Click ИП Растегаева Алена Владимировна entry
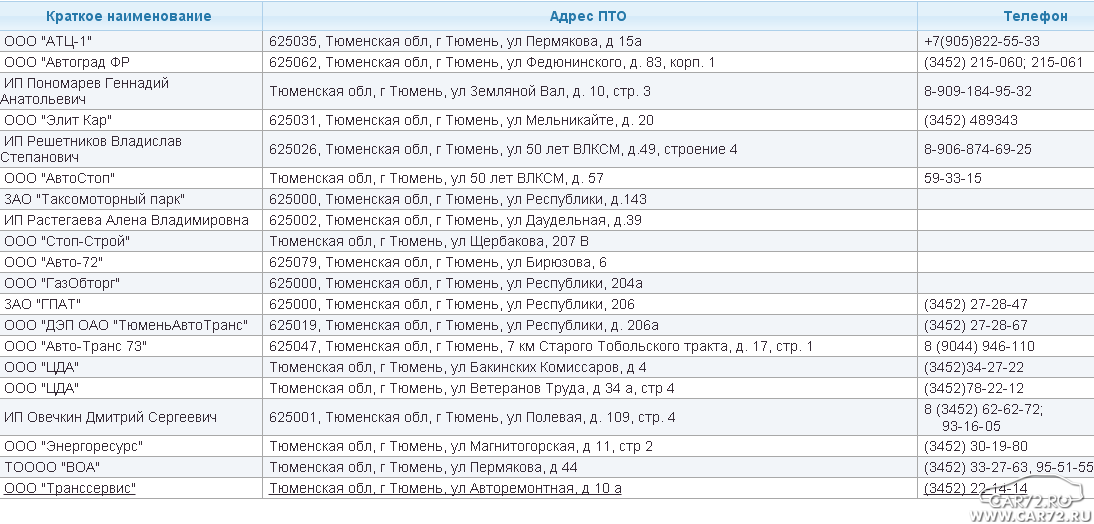1094x524 pixels. [x=126, y=220]
